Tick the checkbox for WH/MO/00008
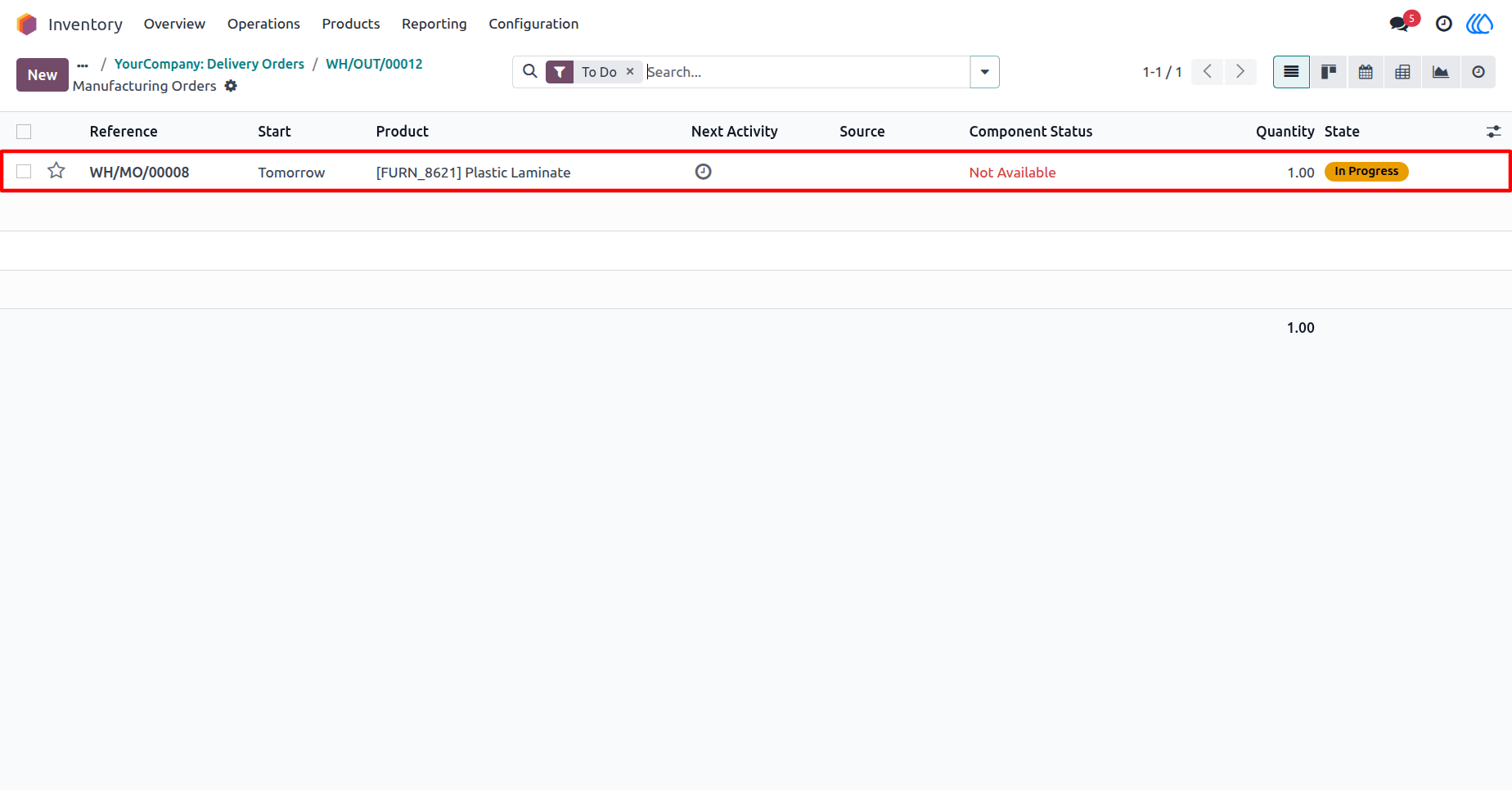The height and width of the screenshot is (790, 1512). click(24, 172)
